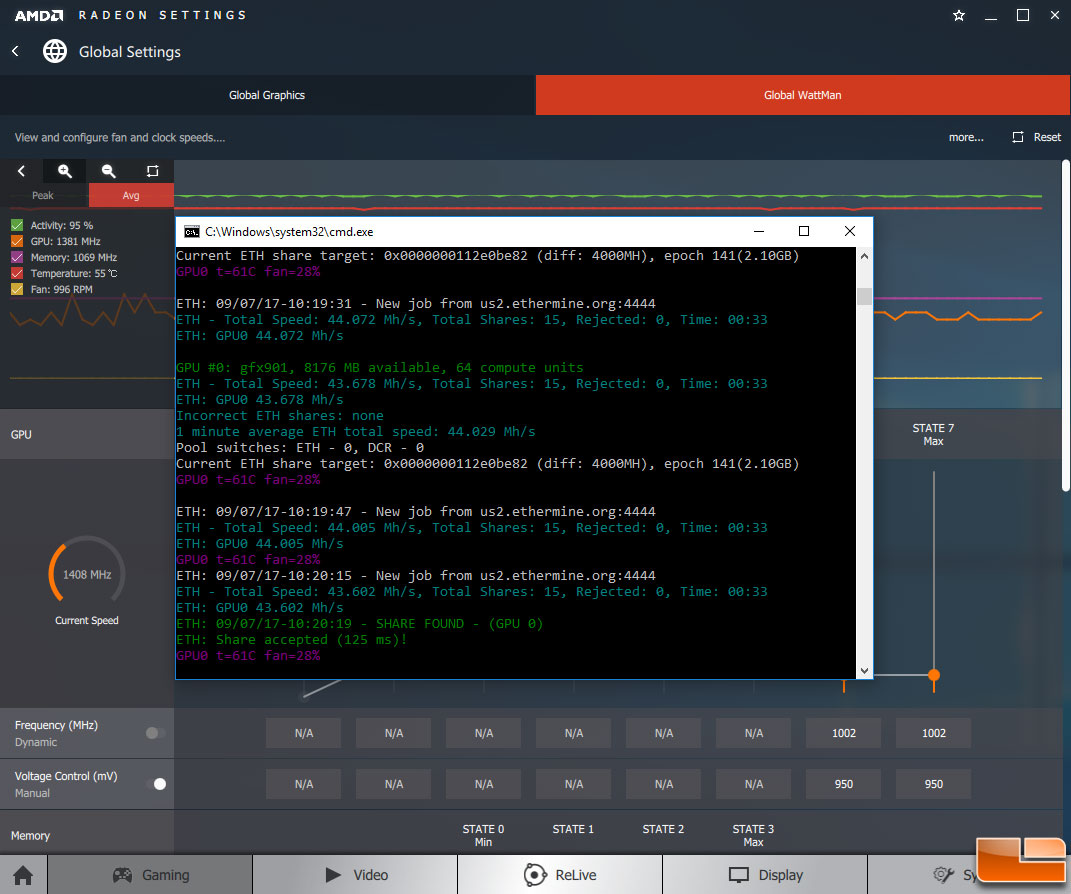Click the Radeon Settings main scrollbar
The height and width of the screenshot is (894, 1071).
[1066, 325]
